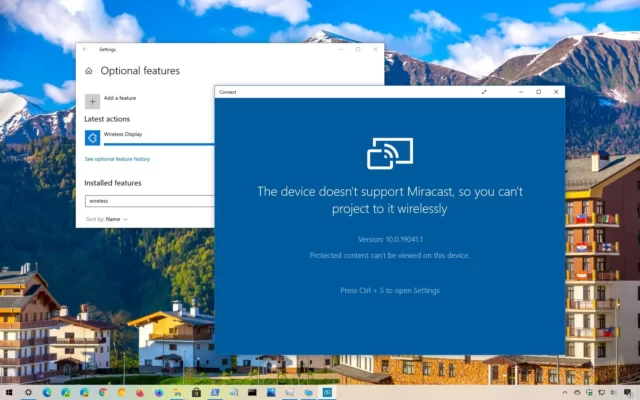Viewport: 640px width, 400px height.
Task: Launch purple Firefox Nightly from the taskbar
Action: click(159, 393)
